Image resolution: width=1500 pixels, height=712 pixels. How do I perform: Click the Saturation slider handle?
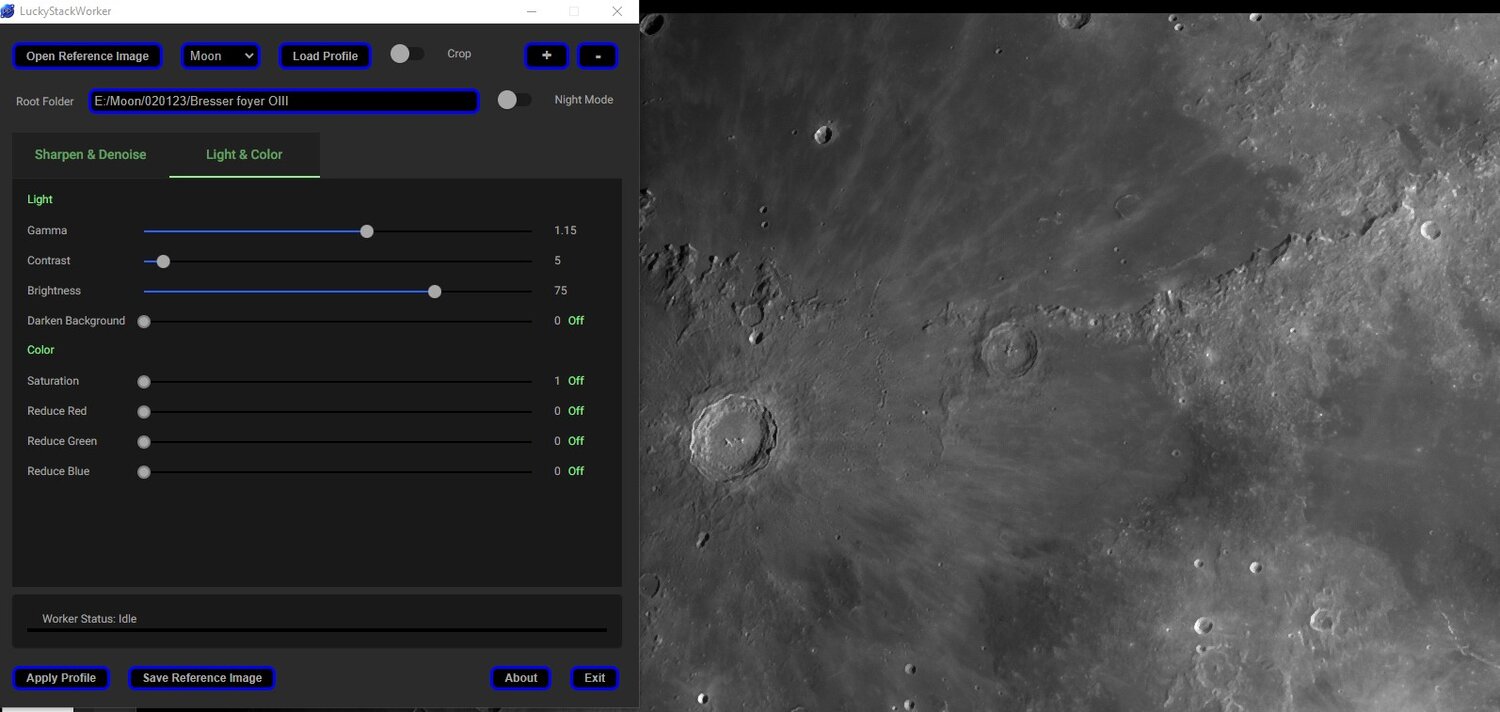pos(144,381)
